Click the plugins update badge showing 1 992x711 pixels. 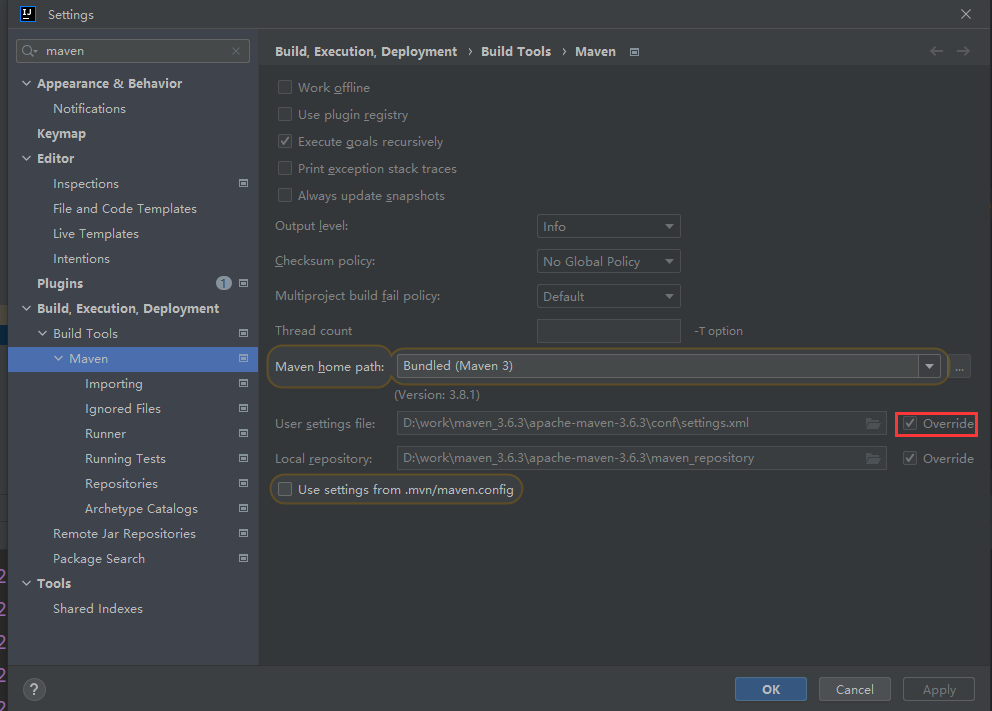pos(223,283)
